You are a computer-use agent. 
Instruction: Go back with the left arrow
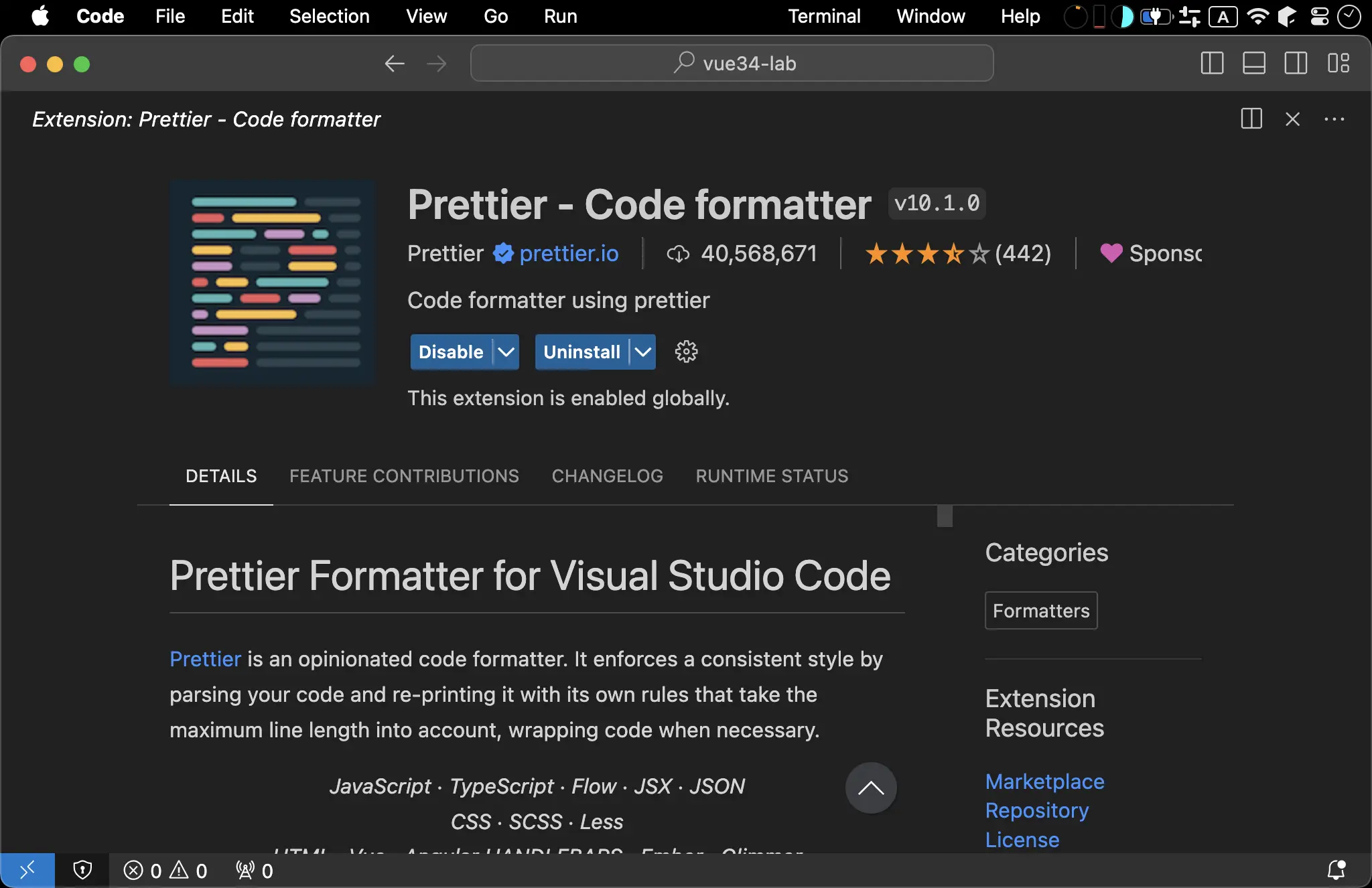(x=395, y=64)
